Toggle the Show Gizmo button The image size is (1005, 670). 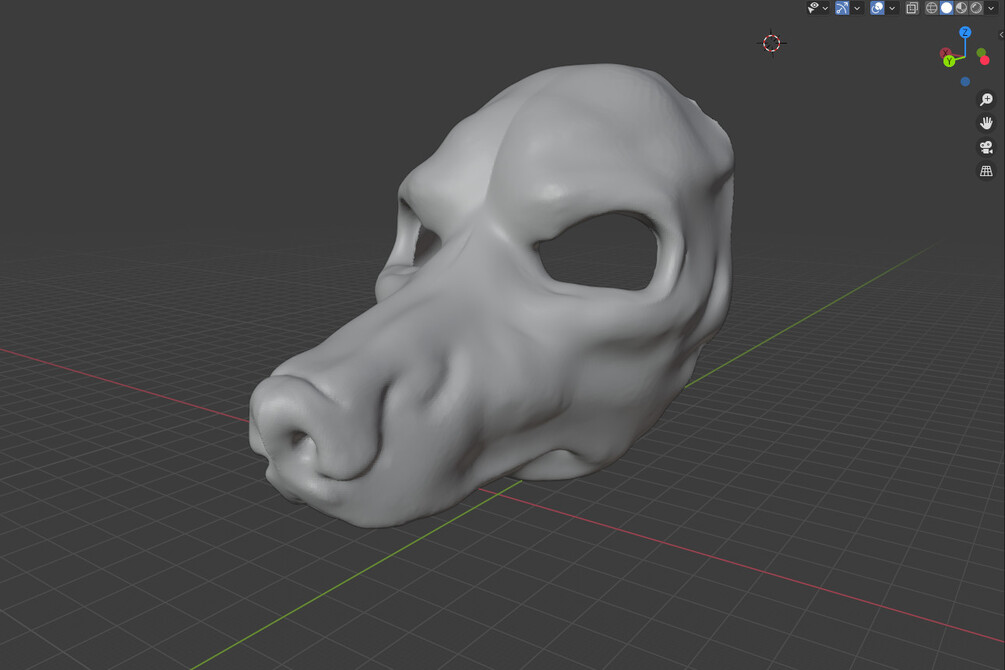pyautogui.click(x=842, y=8)
